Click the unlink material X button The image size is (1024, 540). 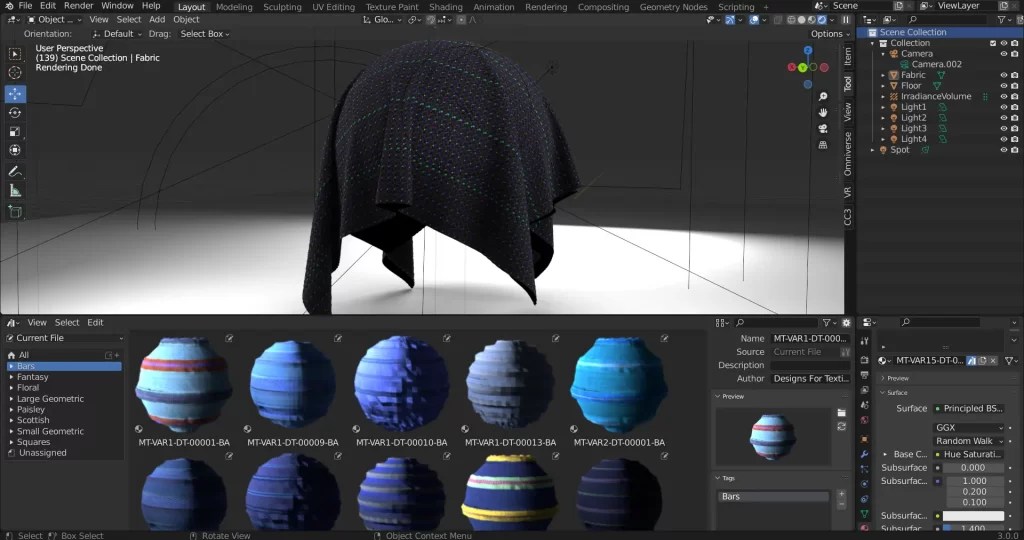[x=993, y=360]
